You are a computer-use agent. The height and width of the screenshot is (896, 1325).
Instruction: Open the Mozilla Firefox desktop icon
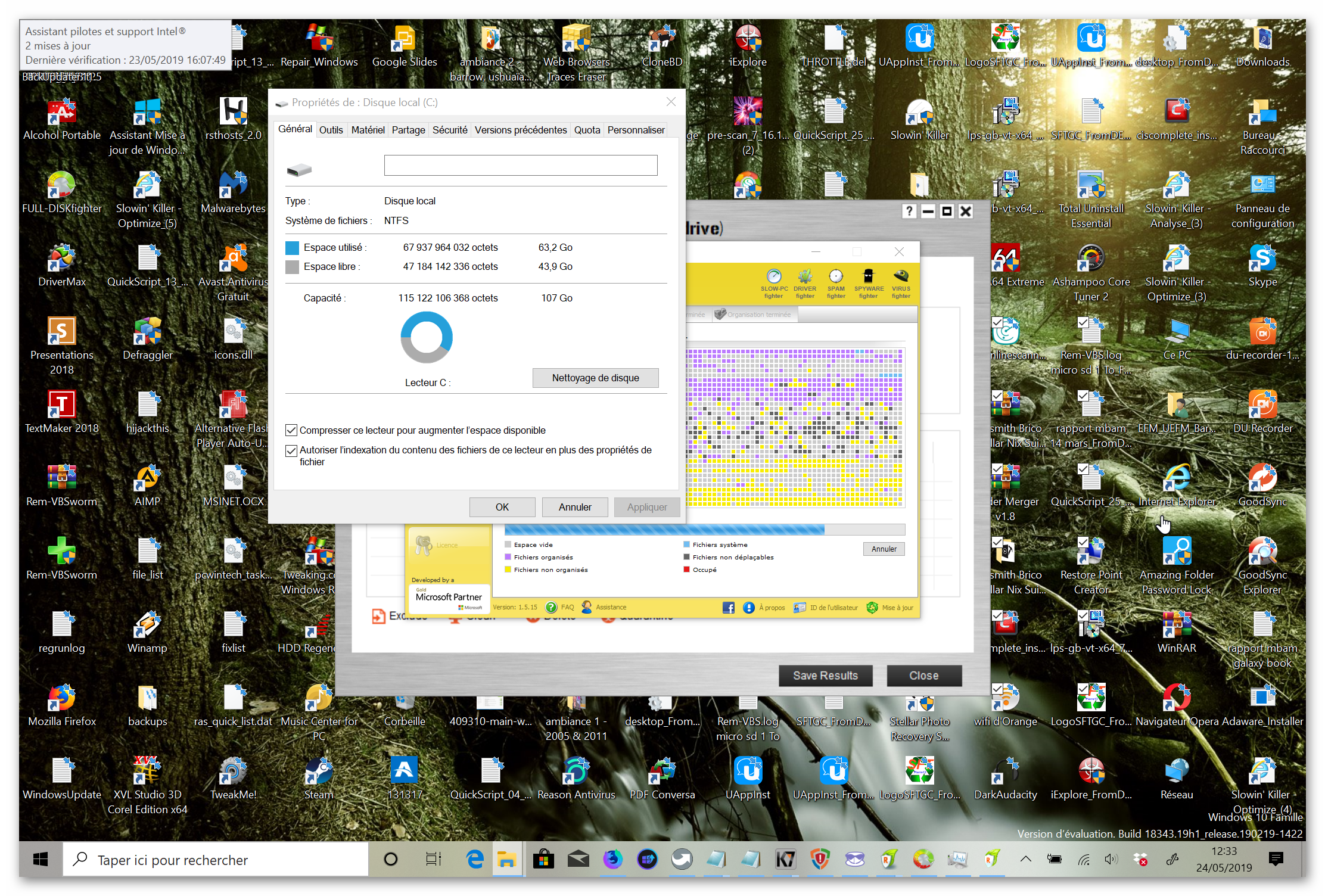(x=61, y=706)
